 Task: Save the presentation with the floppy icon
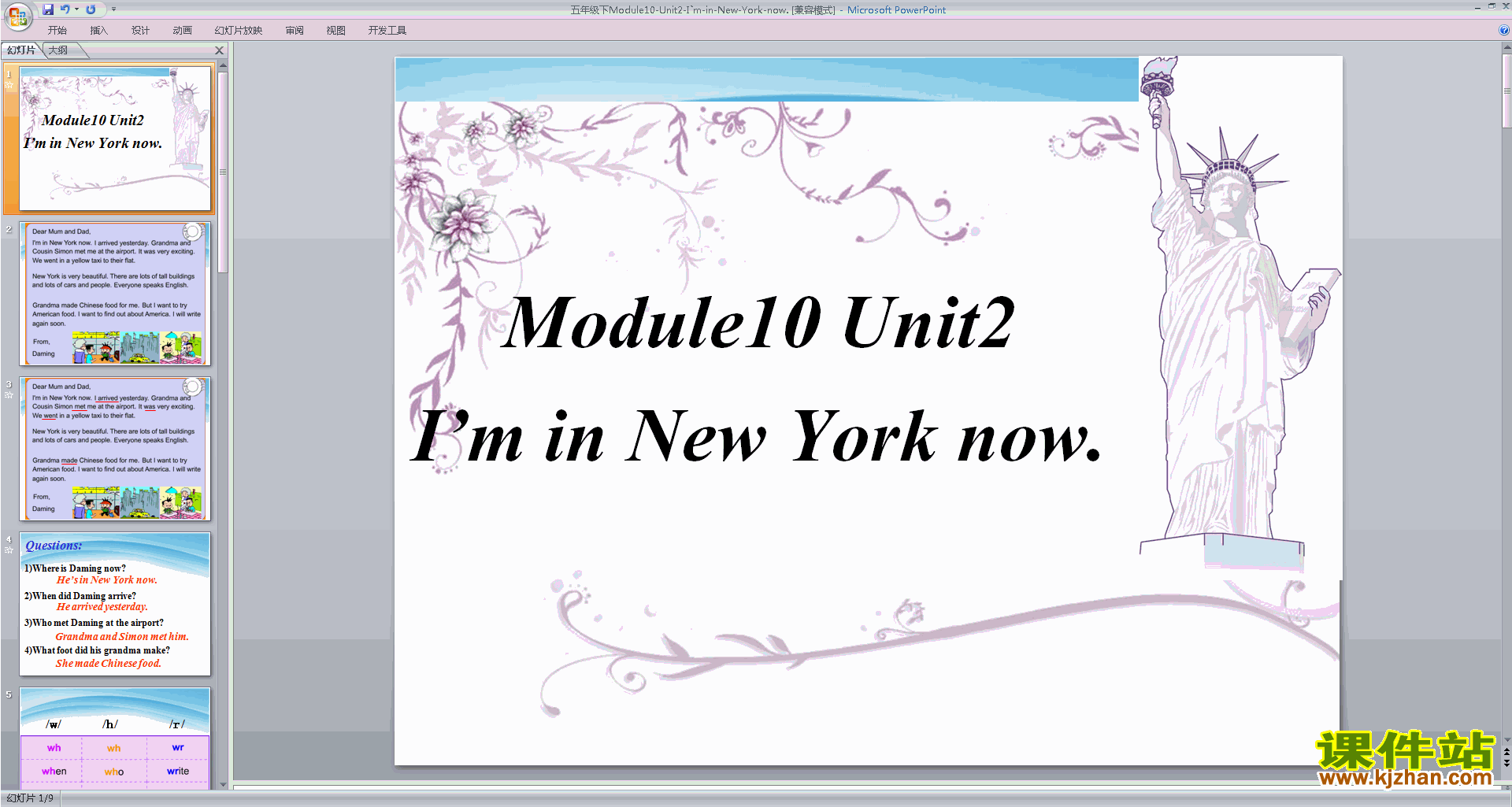[x=48, y=9]
